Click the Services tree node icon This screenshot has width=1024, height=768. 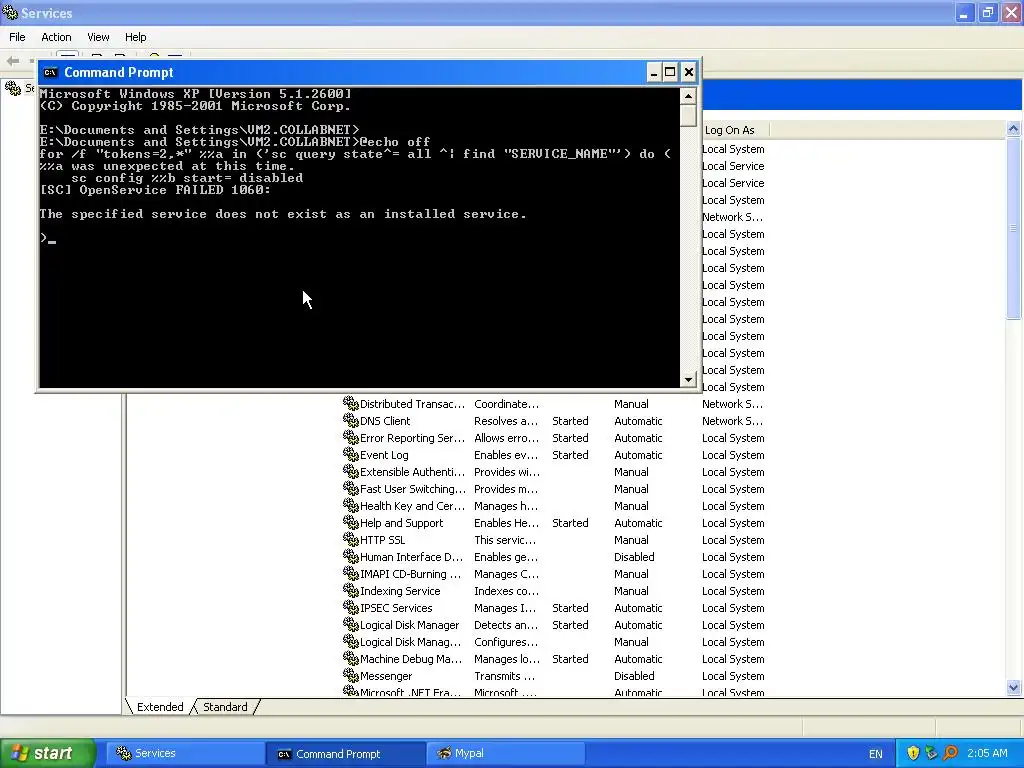tap(13, 88)
